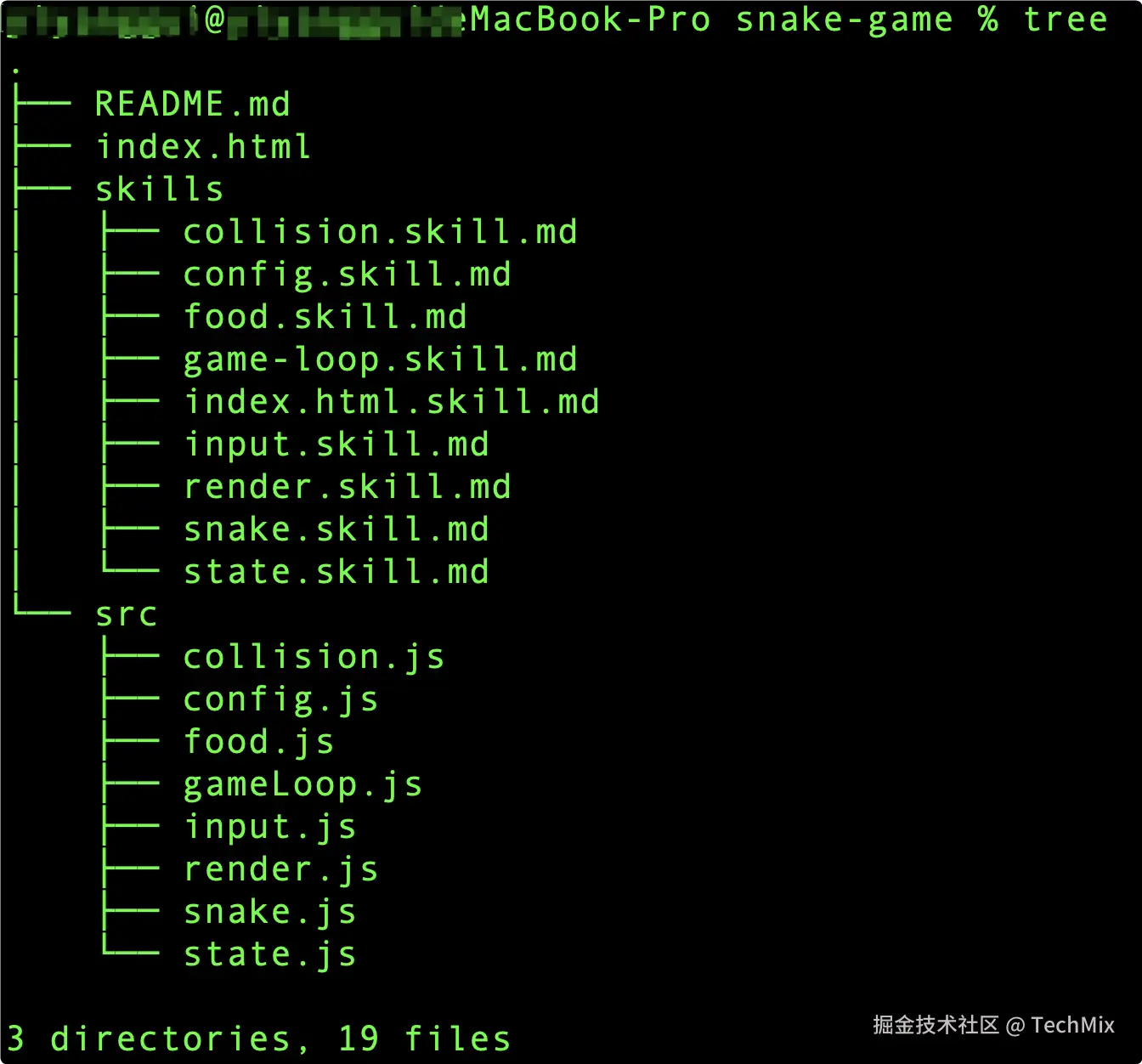Click config.js file name
Screen dimensions: 1142x1064
pos(281,699)
